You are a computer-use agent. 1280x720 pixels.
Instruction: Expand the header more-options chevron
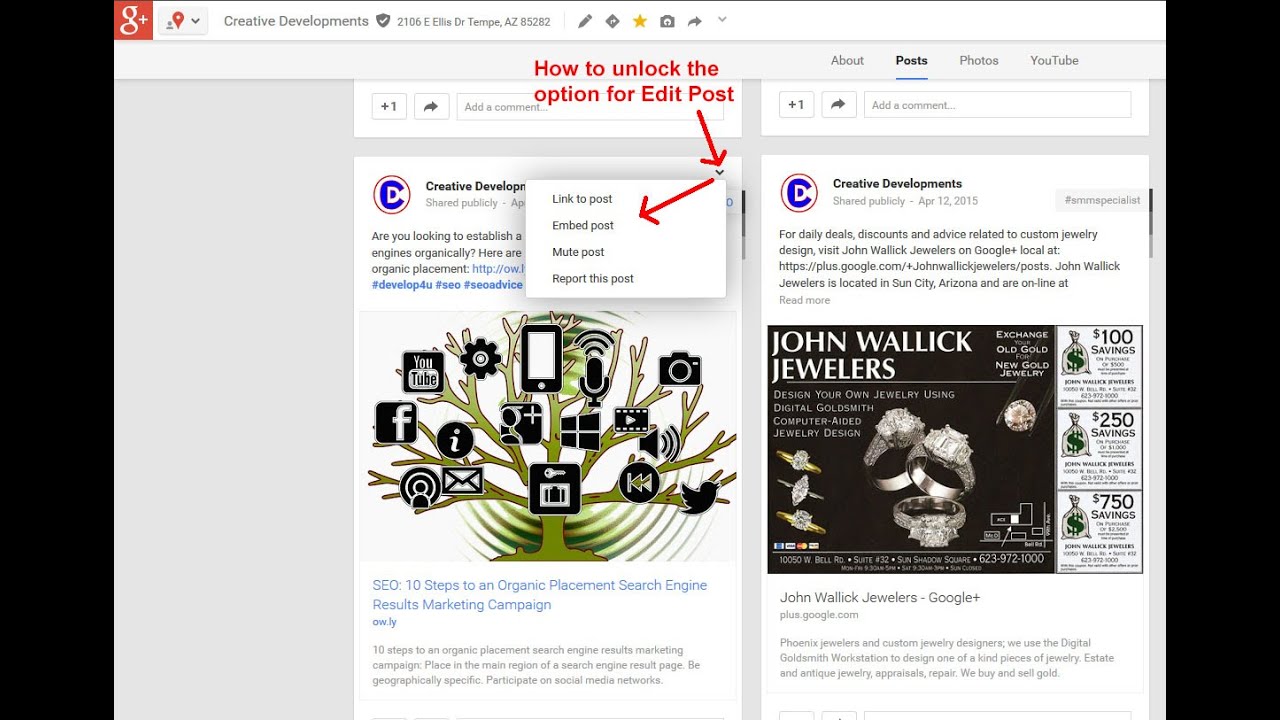point(723,20)
